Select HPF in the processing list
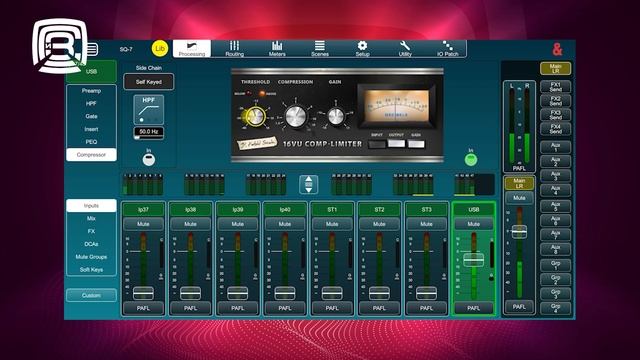Viewport: 640px width, 360px height. tap(91, 104)
